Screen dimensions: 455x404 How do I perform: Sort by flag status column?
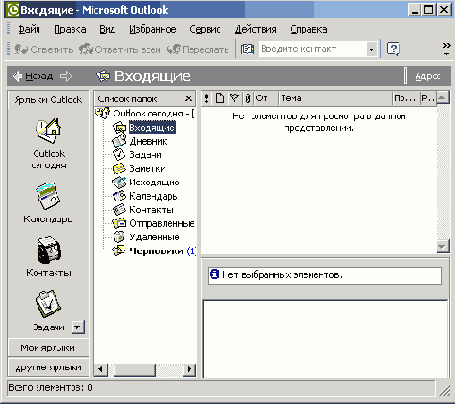pyautogui.click(x=235, y=98)
